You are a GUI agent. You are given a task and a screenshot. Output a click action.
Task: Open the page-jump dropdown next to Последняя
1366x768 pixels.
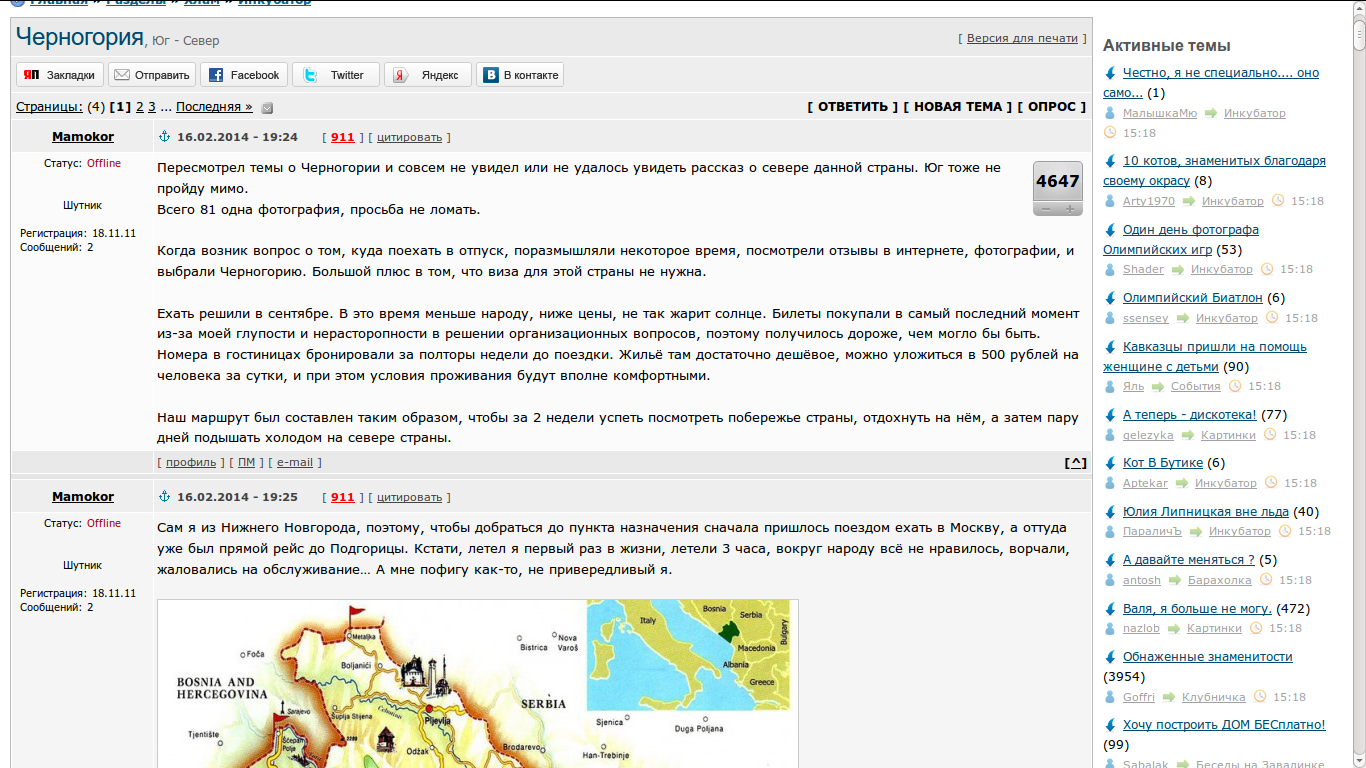(x=267, y=108)
